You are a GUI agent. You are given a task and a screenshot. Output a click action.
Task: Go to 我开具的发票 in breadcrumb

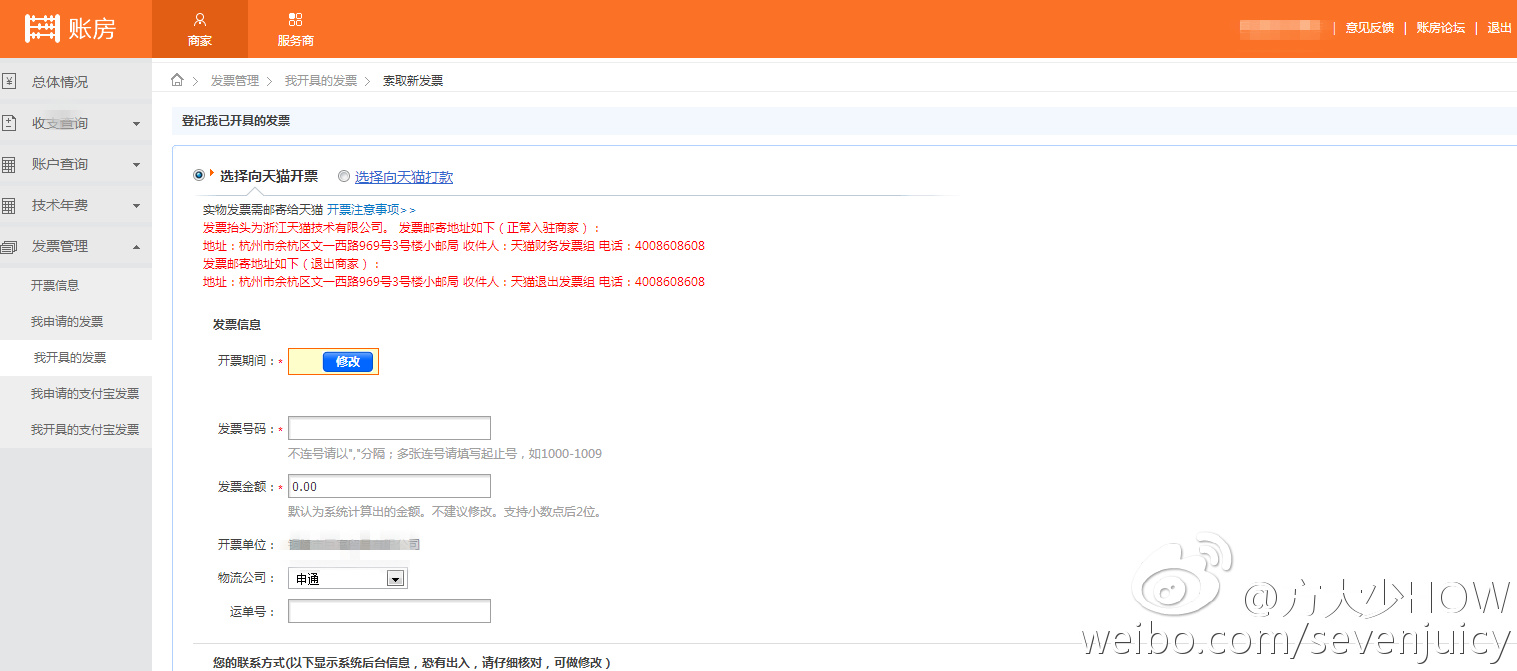coord(321,81)
